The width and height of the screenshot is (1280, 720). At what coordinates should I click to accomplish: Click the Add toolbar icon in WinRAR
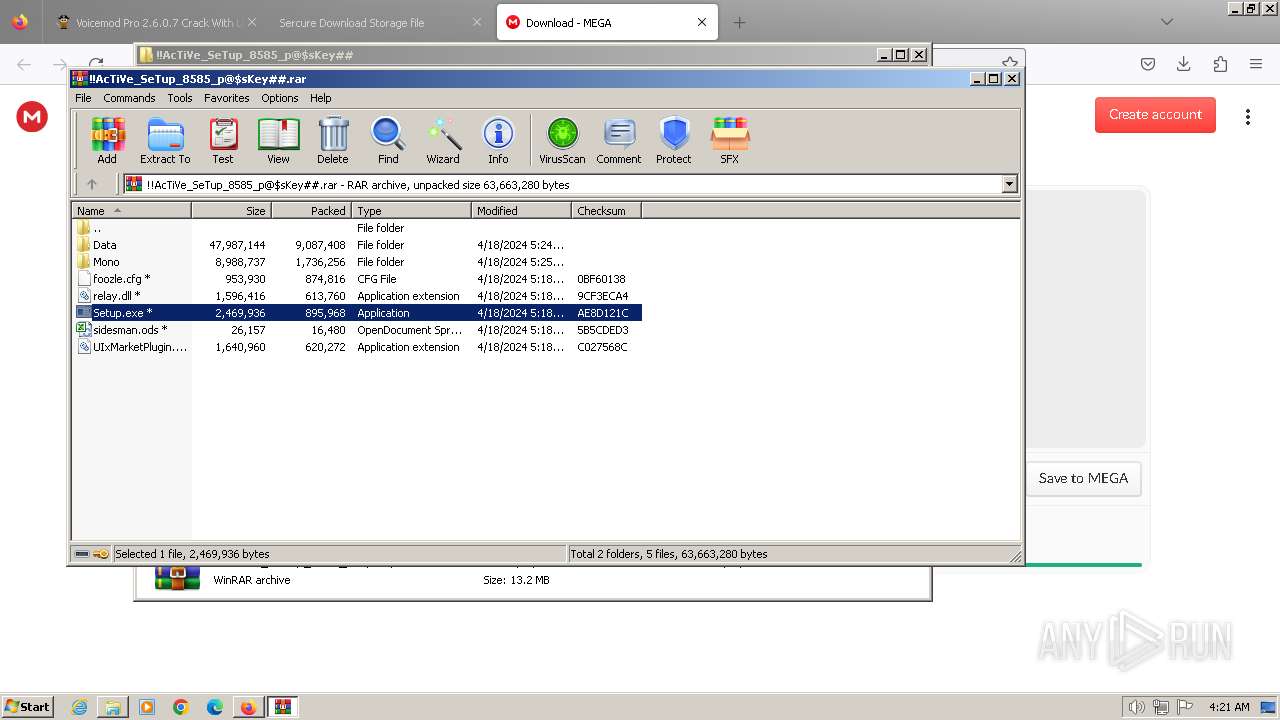107,140
